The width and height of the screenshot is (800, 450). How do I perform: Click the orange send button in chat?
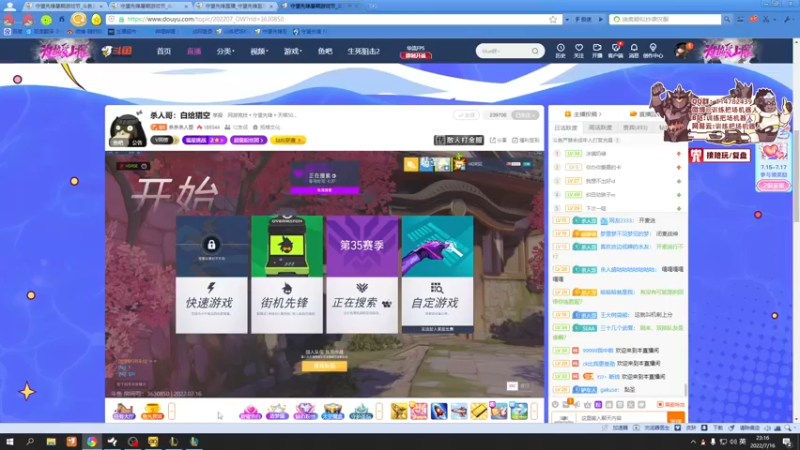tap(676, 419)
